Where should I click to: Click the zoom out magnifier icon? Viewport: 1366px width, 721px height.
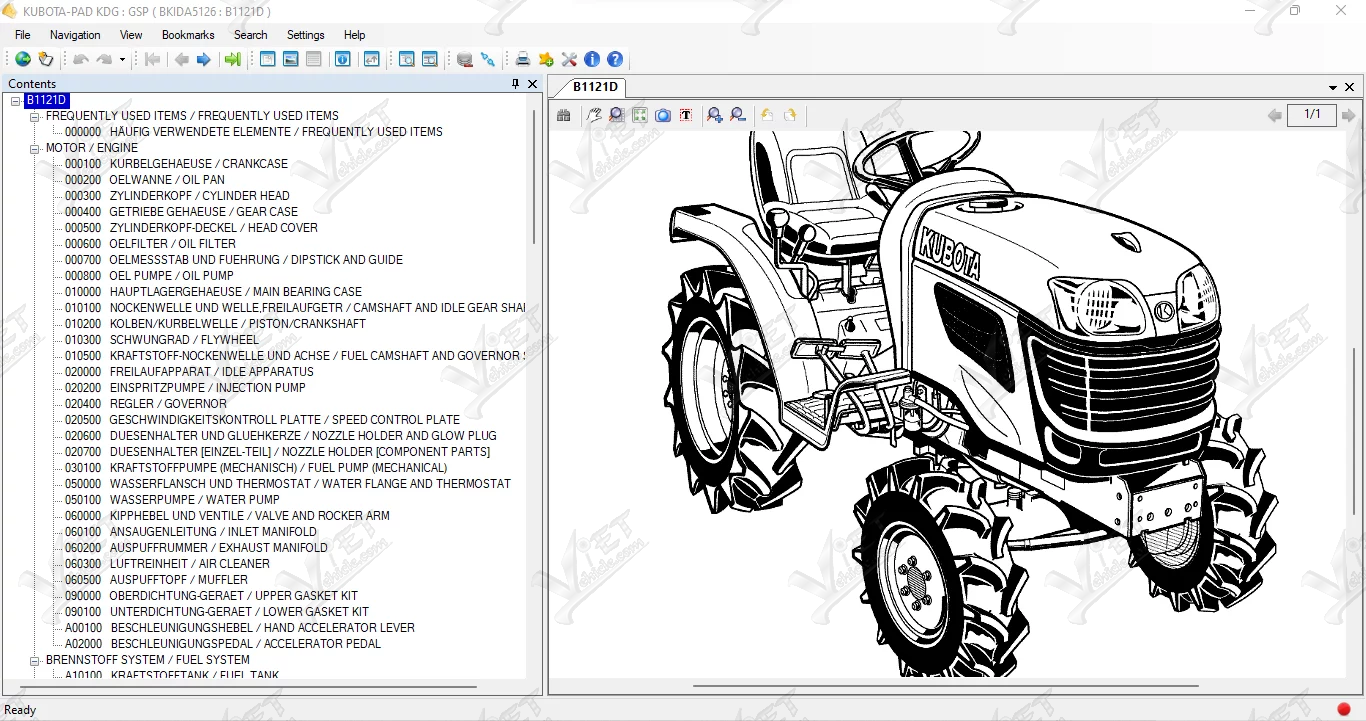click(x=738, y=116)
